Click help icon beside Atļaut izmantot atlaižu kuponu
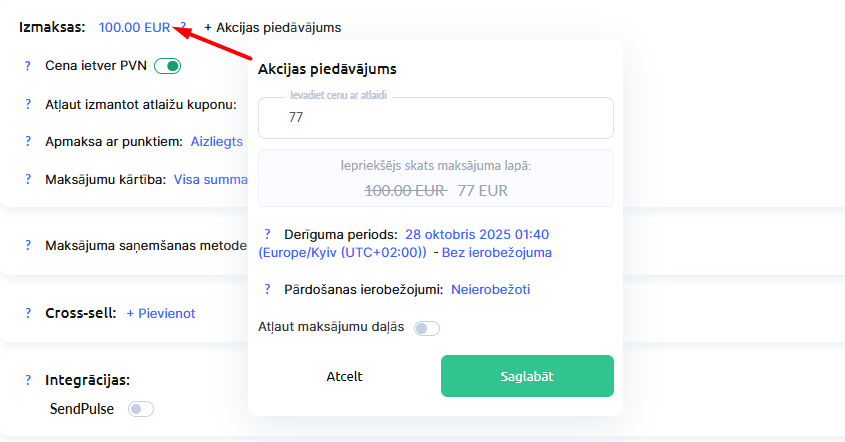This screenshot has width=845, height=442. pyautogui.click(x=28, y=105)
